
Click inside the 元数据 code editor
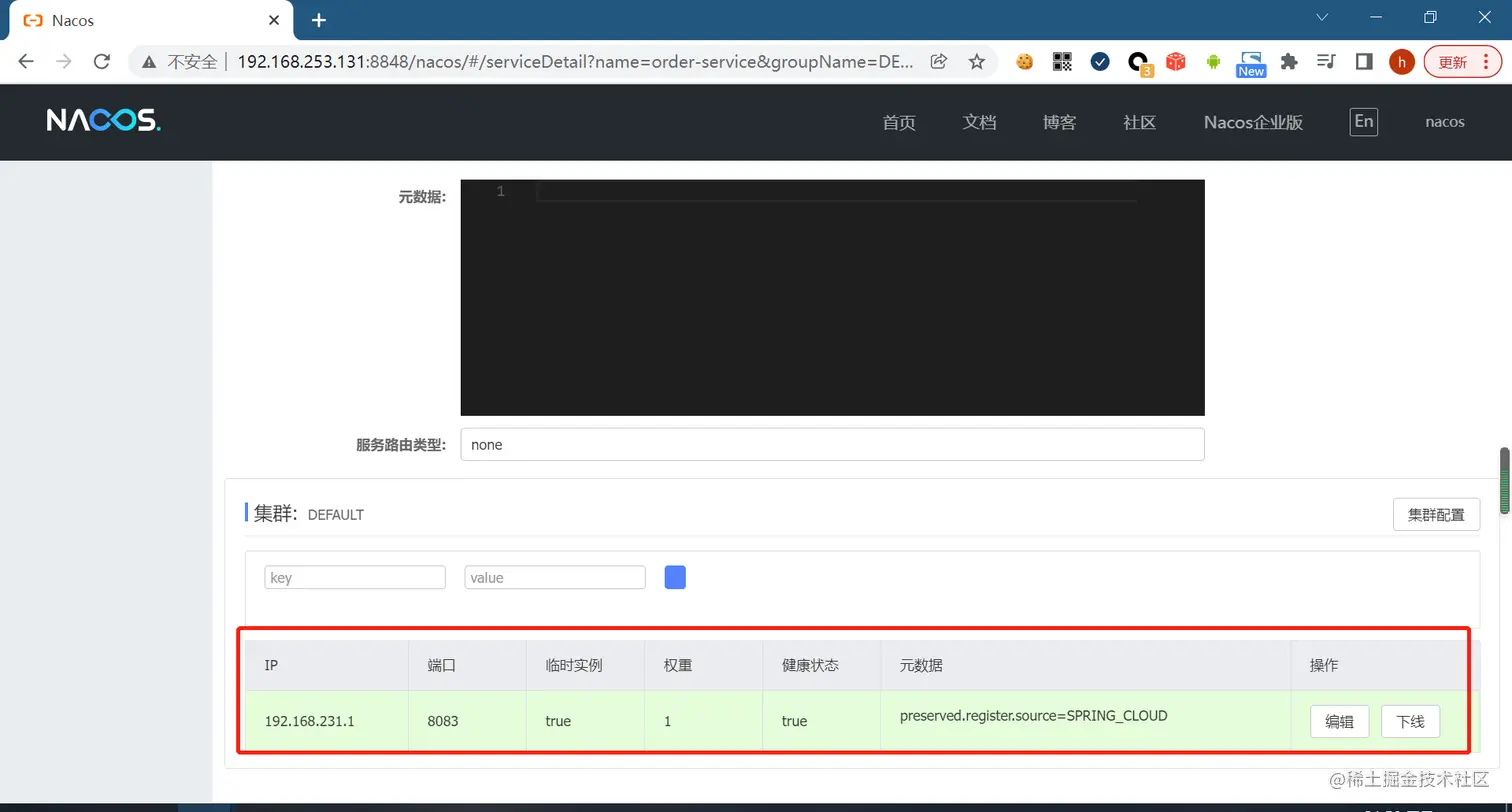832,298
